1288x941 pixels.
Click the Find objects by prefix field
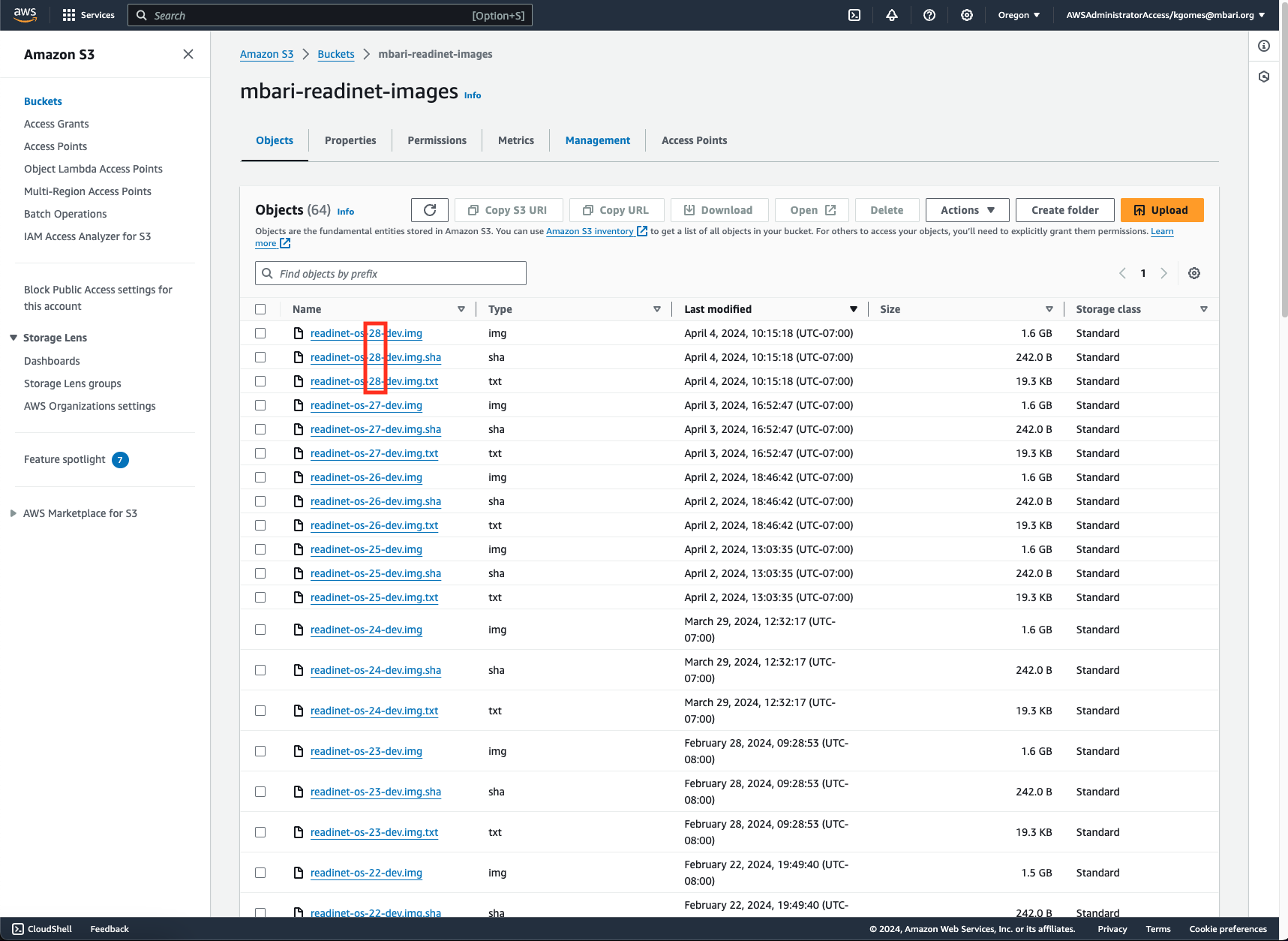[391, 273]
